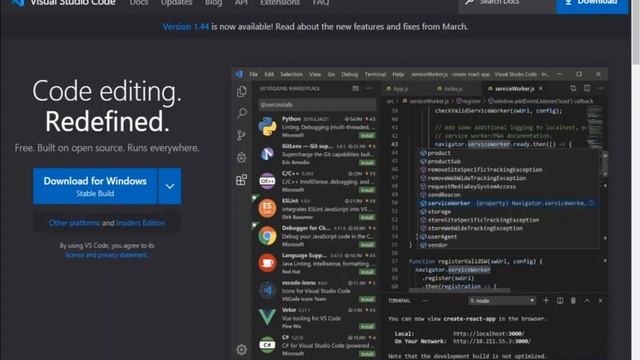Open the Search magnifier icon in the activity bar
The height and width of the screenshot is (360, 640).
pyautogui.click(x=242, y=113)
